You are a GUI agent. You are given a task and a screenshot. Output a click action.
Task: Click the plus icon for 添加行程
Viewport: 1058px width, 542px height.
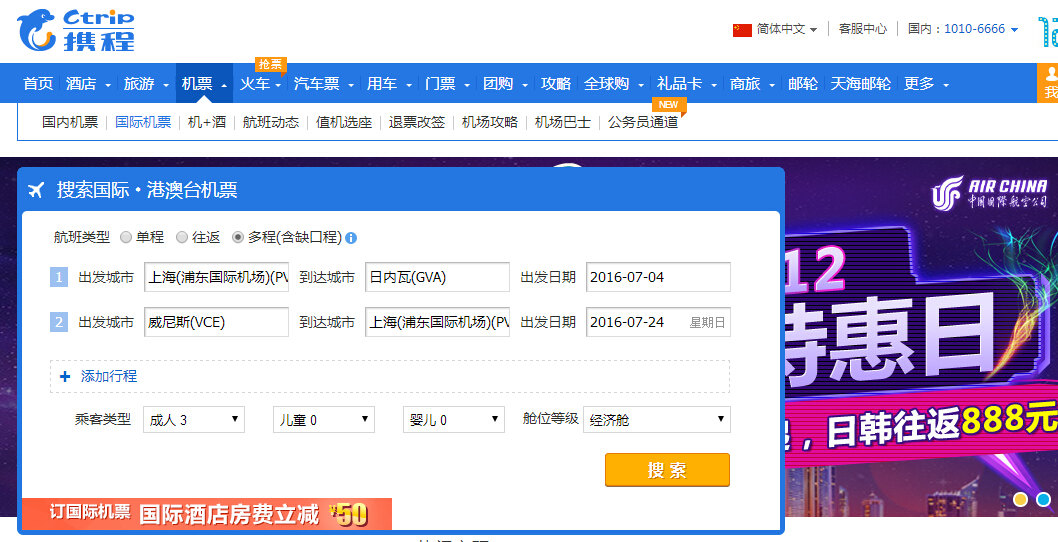point(65,377)
